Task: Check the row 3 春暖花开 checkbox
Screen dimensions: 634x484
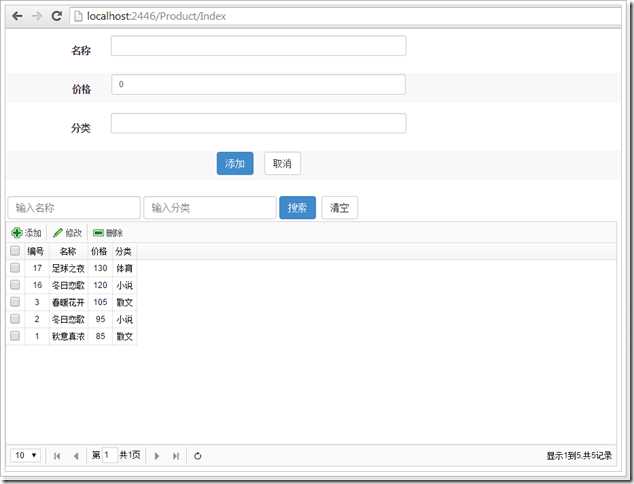Action: [x=15, y=302]
